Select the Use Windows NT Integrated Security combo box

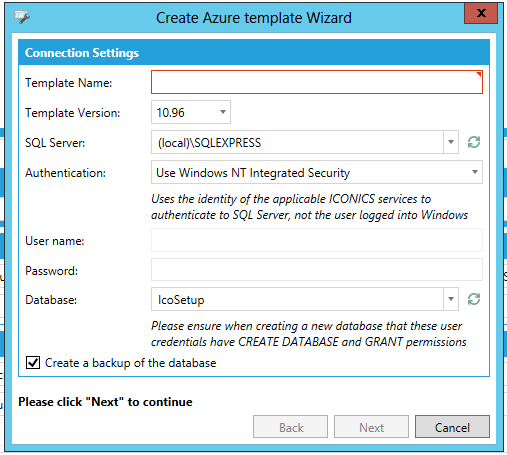coord(317,172)
